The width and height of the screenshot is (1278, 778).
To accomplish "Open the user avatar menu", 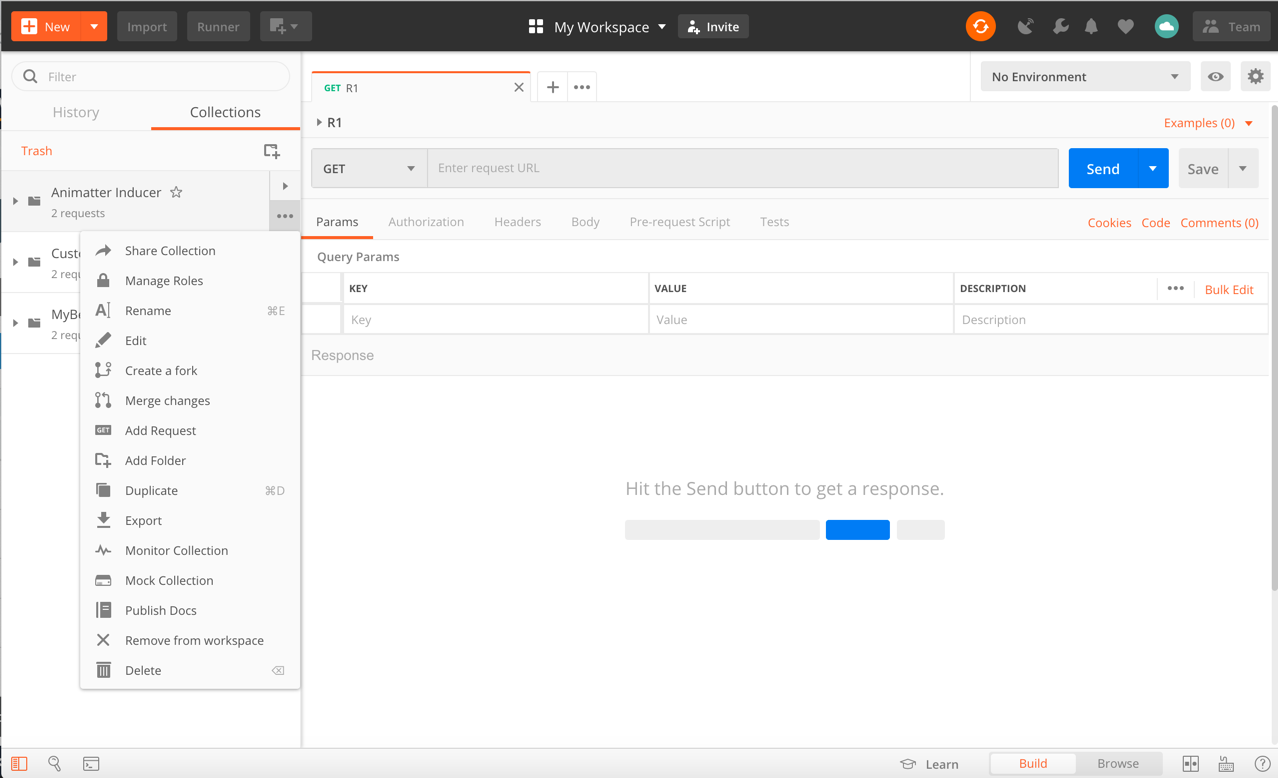I will tap(1166, 27).
